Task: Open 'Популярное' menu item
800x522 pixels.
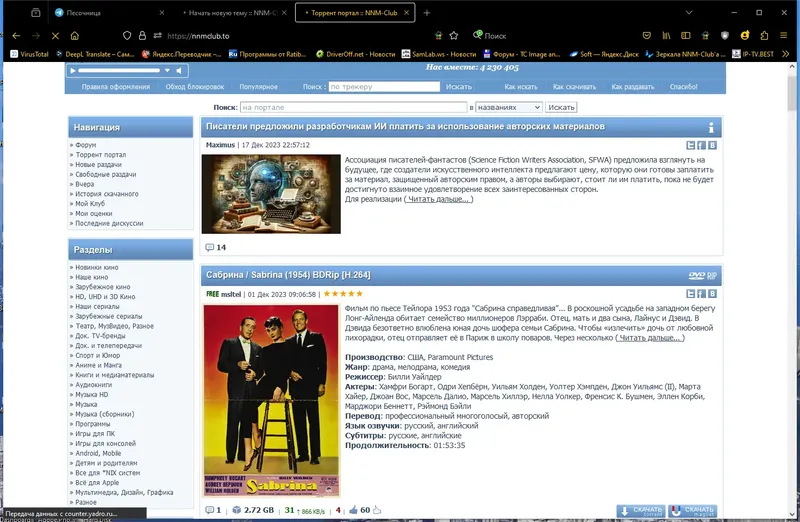Action: click(259, 87)
